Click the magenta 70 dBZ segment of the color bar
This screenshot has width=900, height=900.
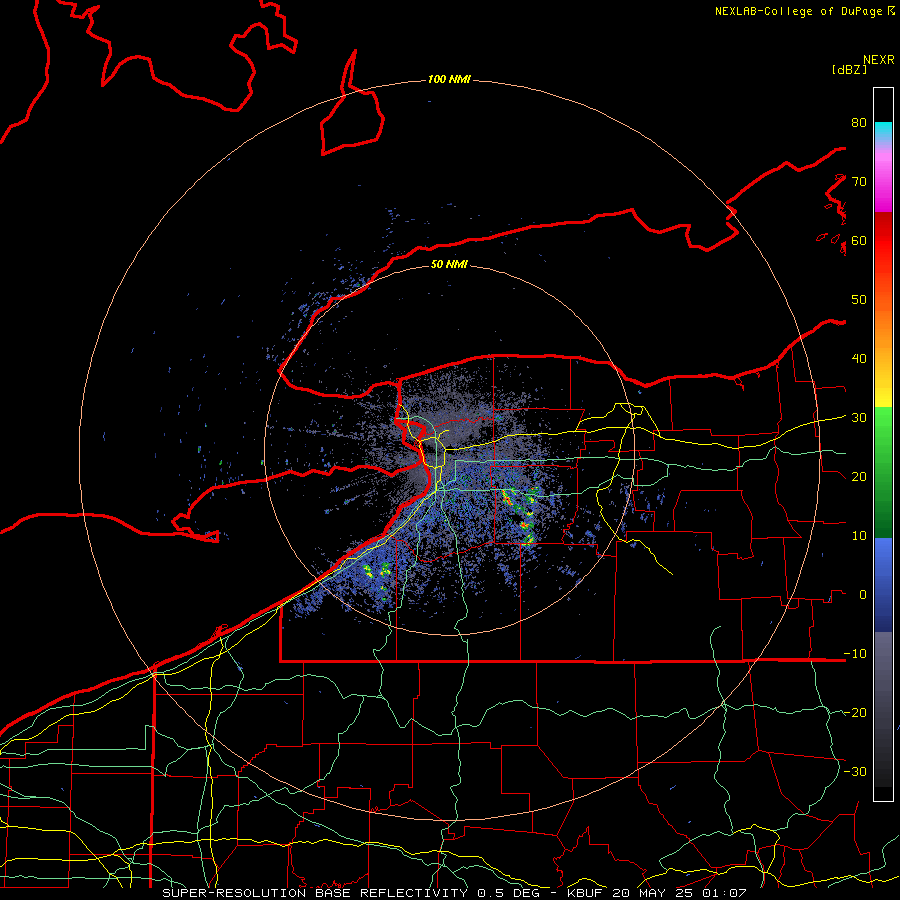(x=883, y=183)
